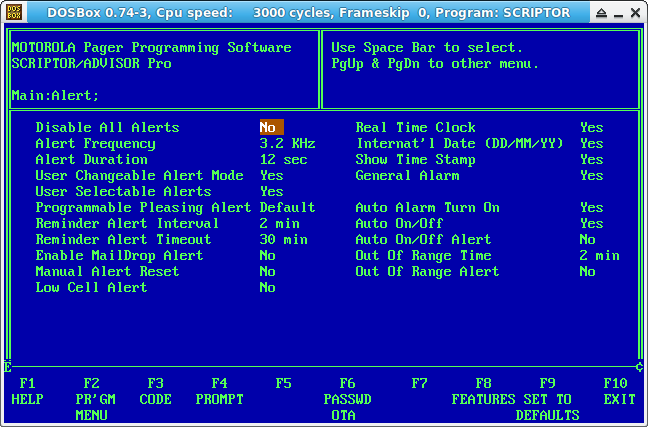Toggle User Selectable Alerts value Yes
Image resolution: width=648 pixels, height=427 pixels.
(x=272, y=191)
